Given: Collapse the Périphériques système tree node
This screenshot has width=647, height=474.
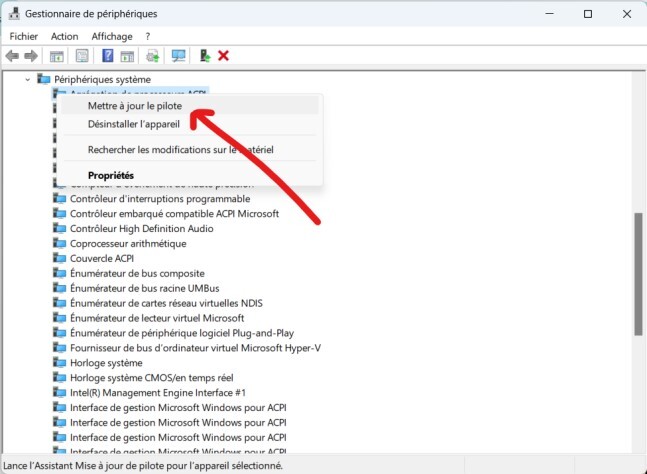Looking at the screenshot, I should pyautogui.click(x=26, y=79).
